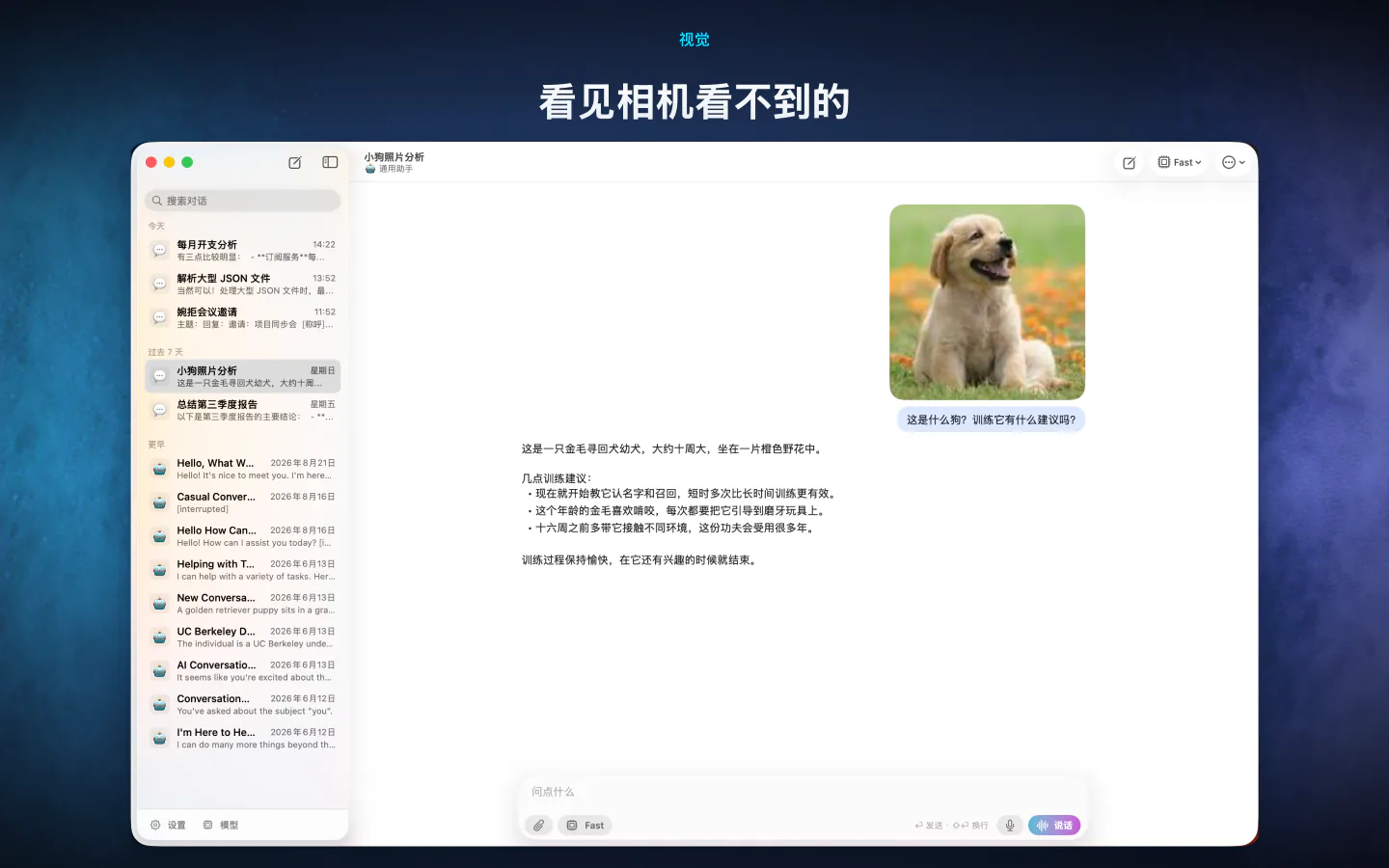Click the green zoom window button
The height and width of the screenshot is (868, 1389).
(x=187, y=162)
